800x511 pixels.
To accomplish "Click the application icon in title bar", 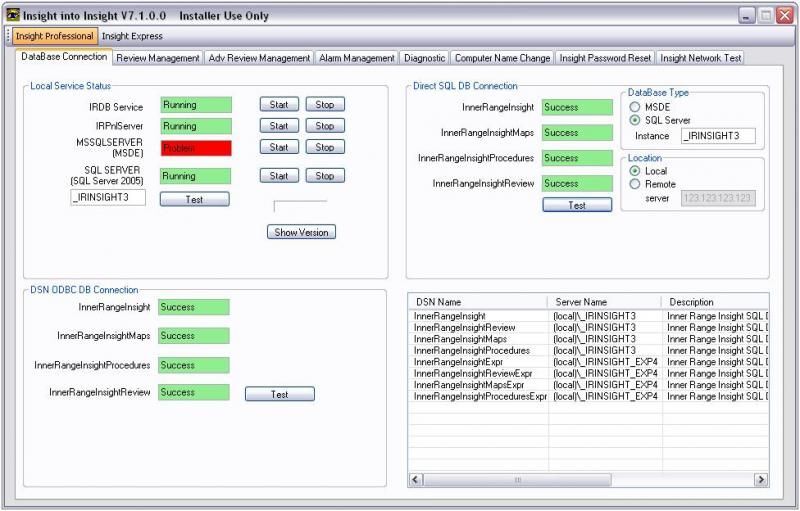I will (13, 16).
